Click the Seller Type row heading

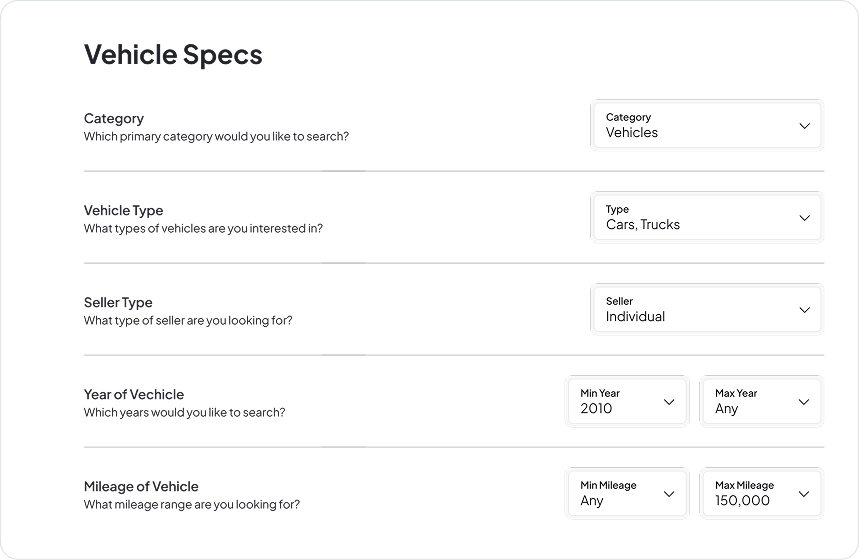pos(118,302)
